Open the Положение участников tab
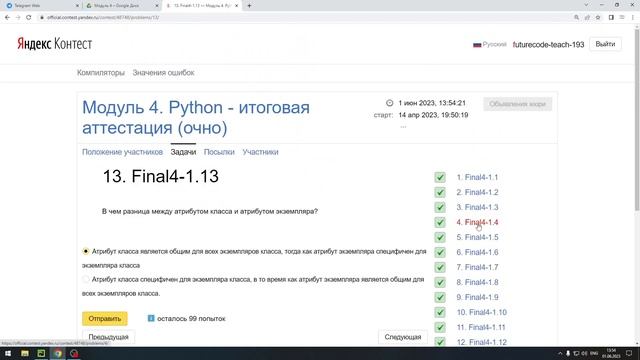The width and height of the screenshot is (640, 360). point(122,152)
